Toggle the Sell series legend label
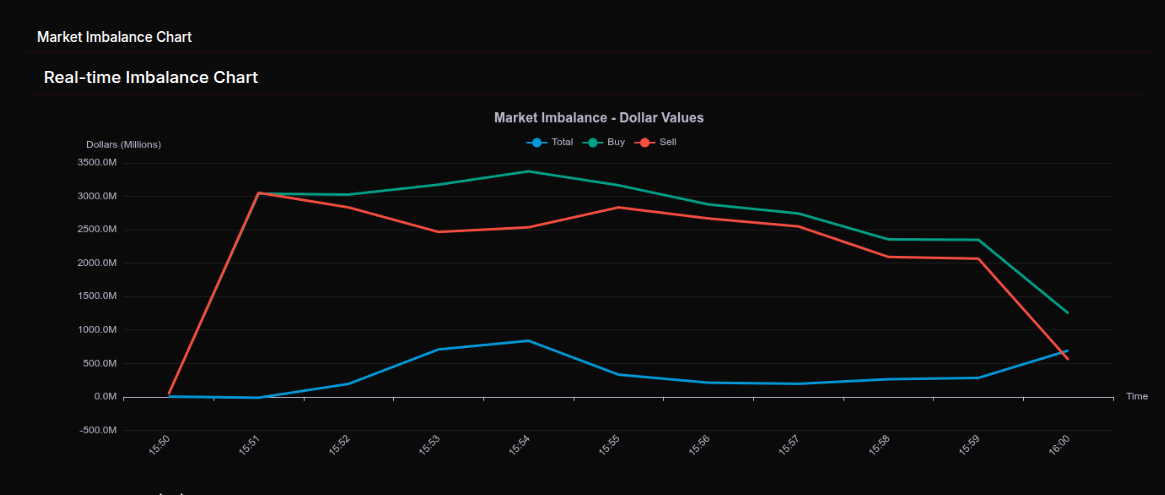Screen dimensions: 1165x495 668,142
